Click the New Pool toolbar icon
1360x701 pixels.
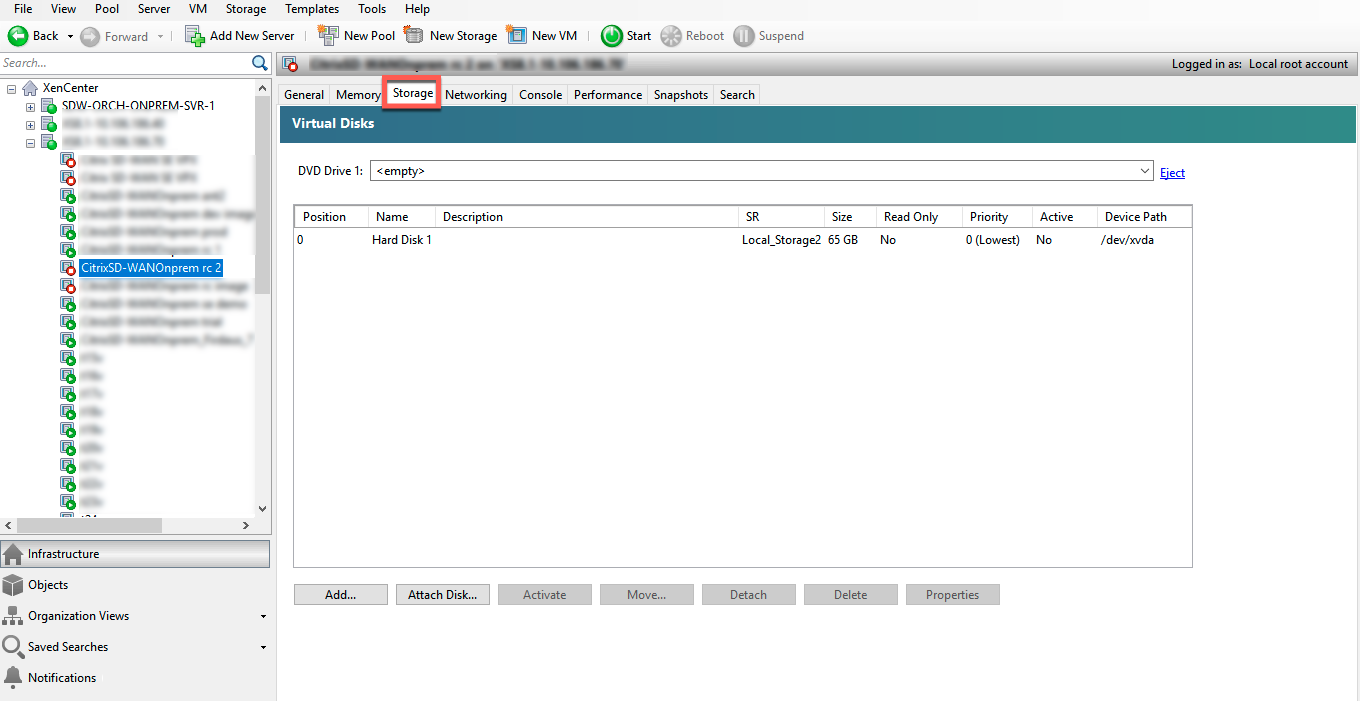click(x=328, y=35)
